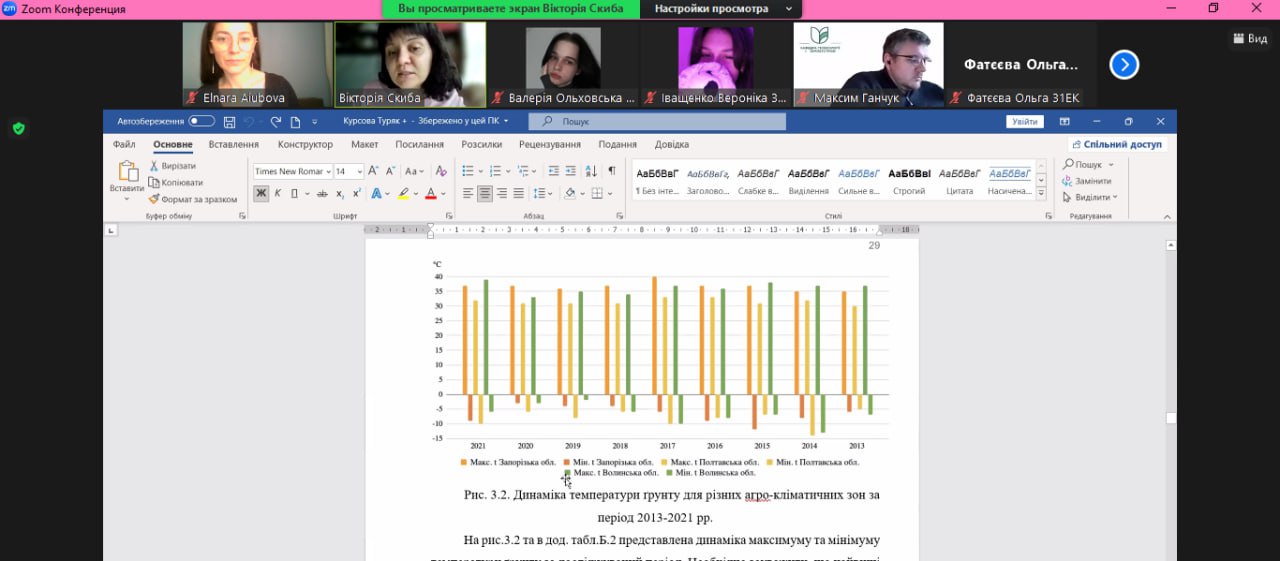Open the Times New Roman font name dropdown
This screenshot has height=561, width=1280.
327,171
